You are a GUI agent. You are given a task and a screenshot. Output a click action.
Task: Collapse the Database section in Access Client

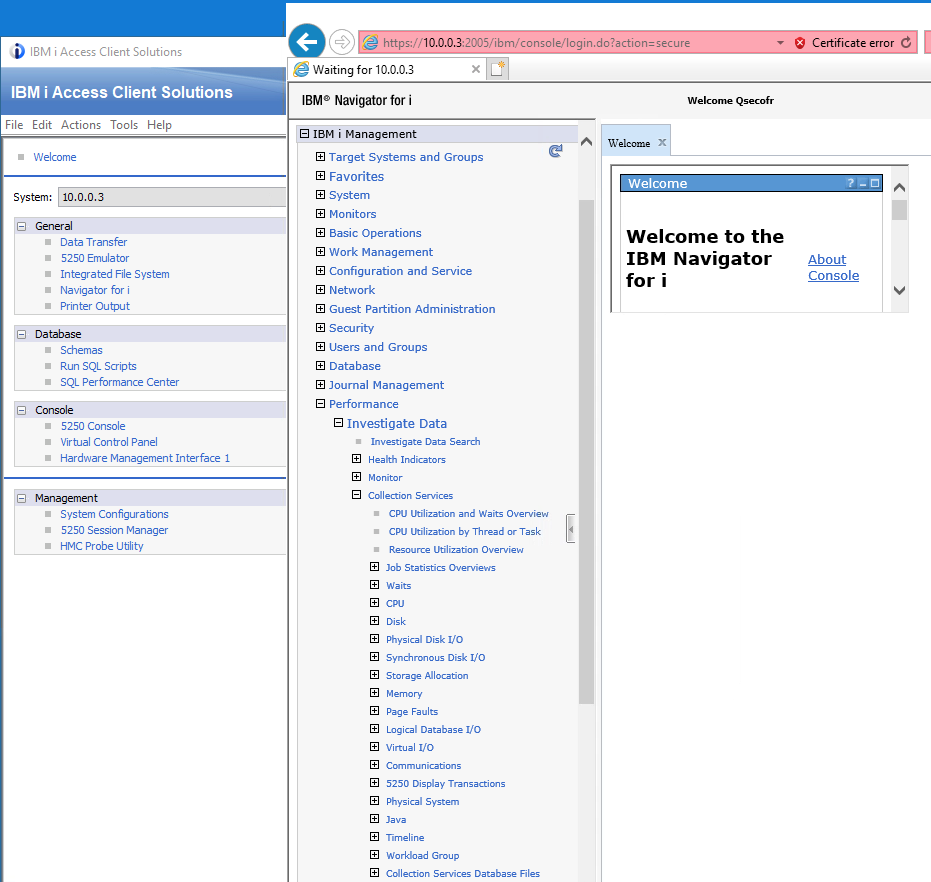tap(22, 334)
